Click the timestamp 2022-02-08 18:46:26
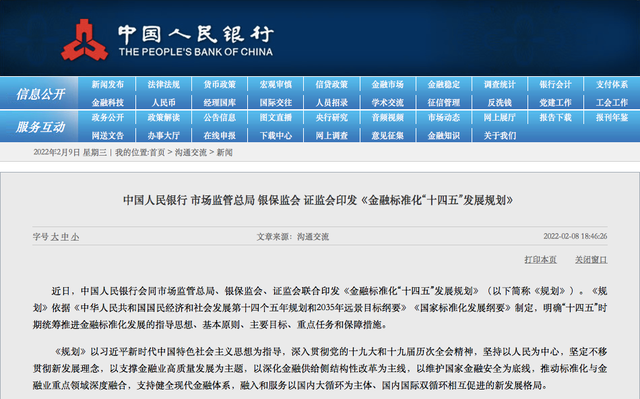The width and height of the screenshot is (640, 399). tap(575, 236)
